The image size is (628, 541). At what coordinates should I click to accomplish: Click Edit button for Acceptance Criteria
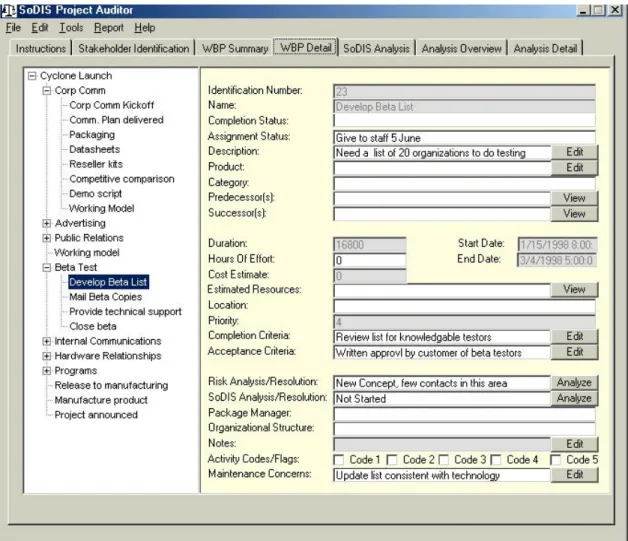(x=574, y=352)
